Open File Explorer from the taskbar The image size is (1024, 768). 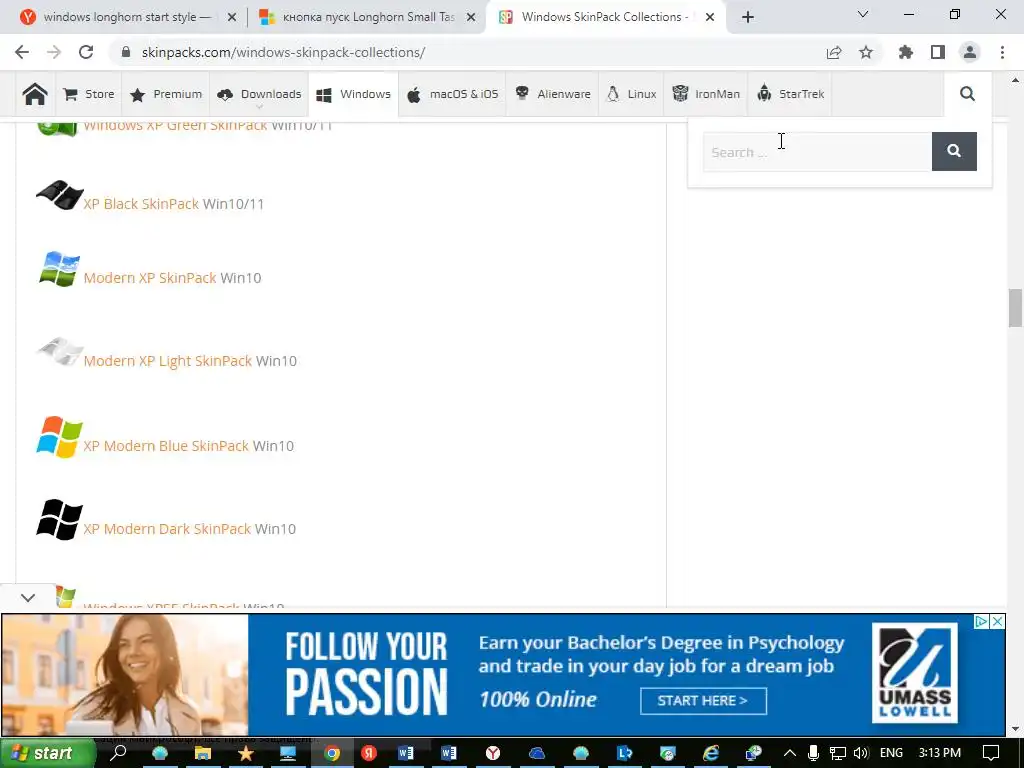coord(203,753)
